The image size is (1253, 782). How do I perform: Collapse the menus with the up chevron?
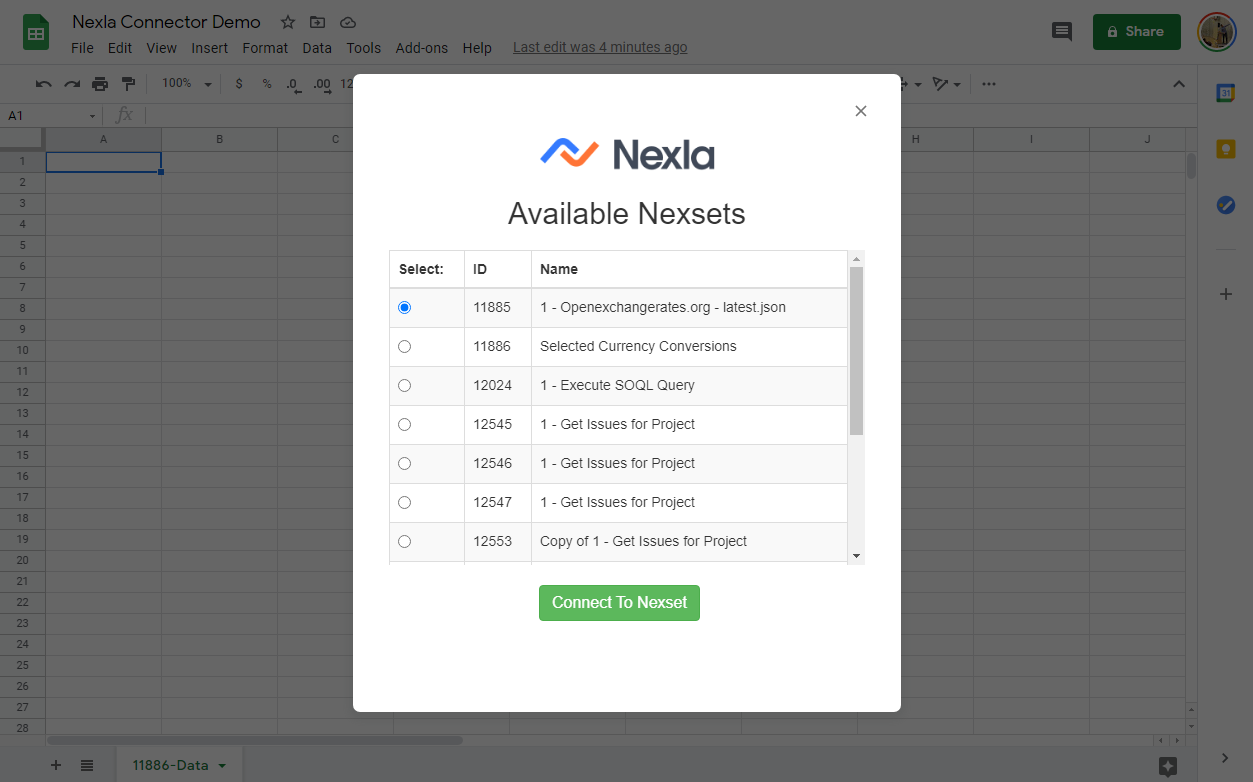(1179, 84)
